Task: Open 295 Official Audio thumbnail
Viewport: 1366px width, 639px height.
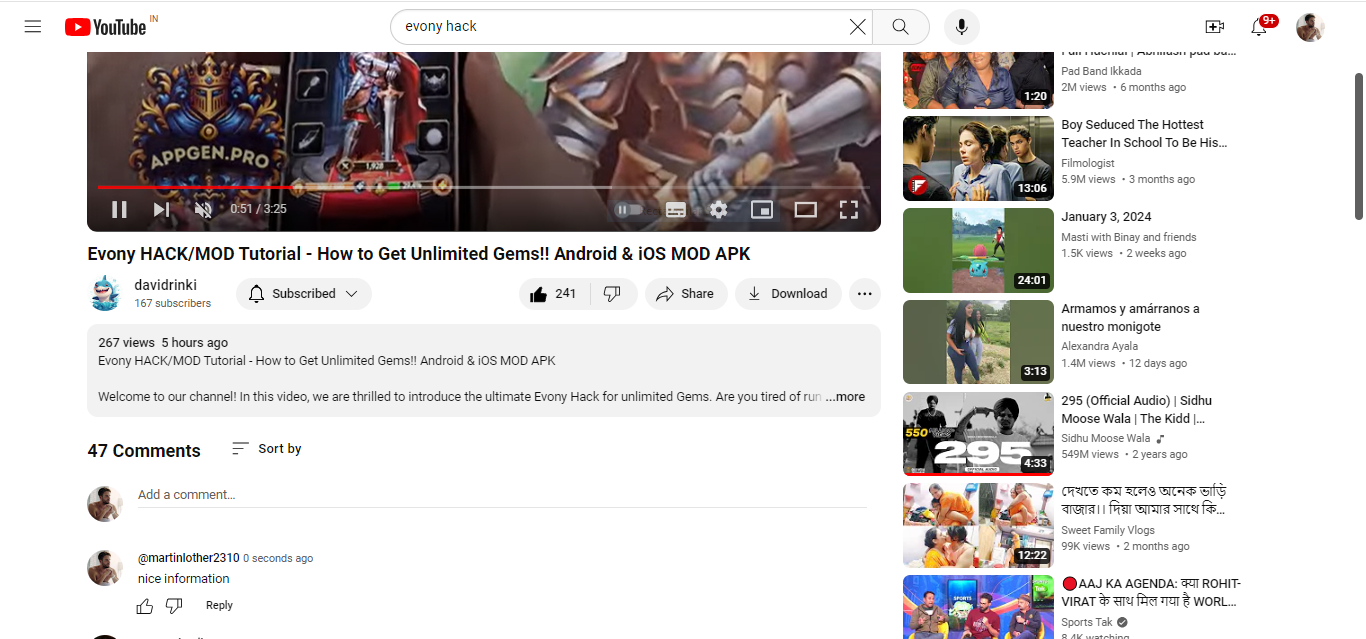Action: click(978, 434)
